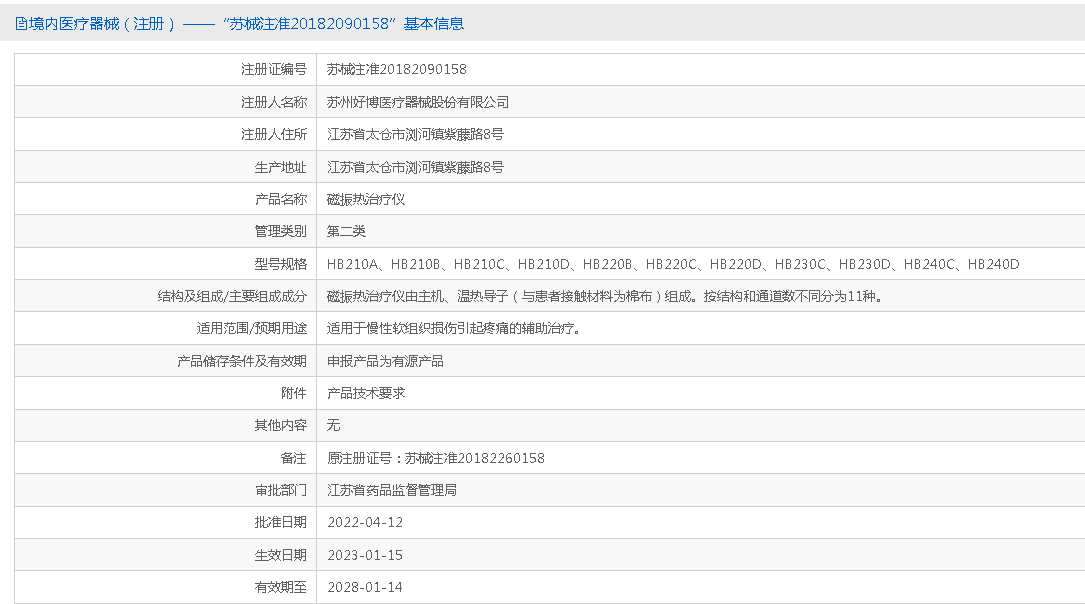
Task: Click the 第二类 management category value
Action: 346,231
